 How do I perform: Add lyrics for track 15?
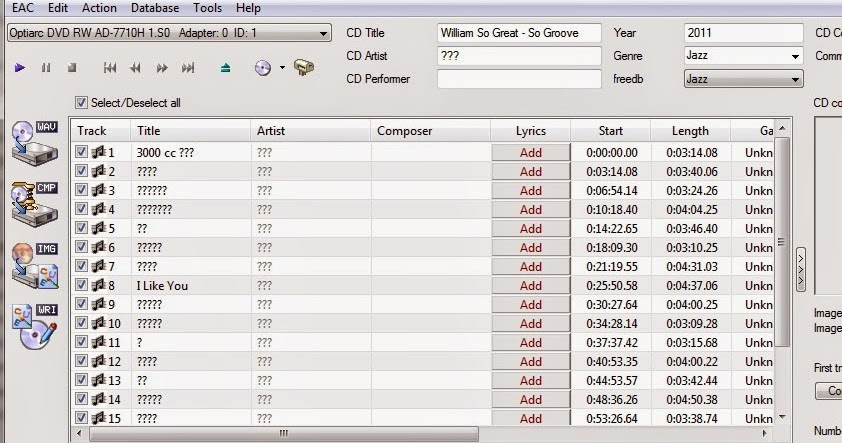click(x=531, y=418)
